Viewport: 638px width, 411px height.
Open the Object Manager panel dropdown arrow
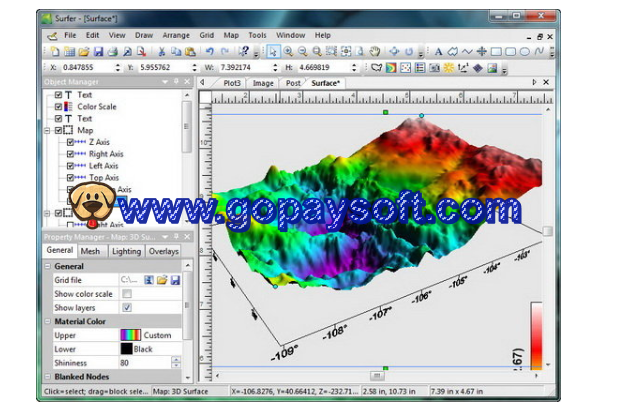[x=165, y=82]
